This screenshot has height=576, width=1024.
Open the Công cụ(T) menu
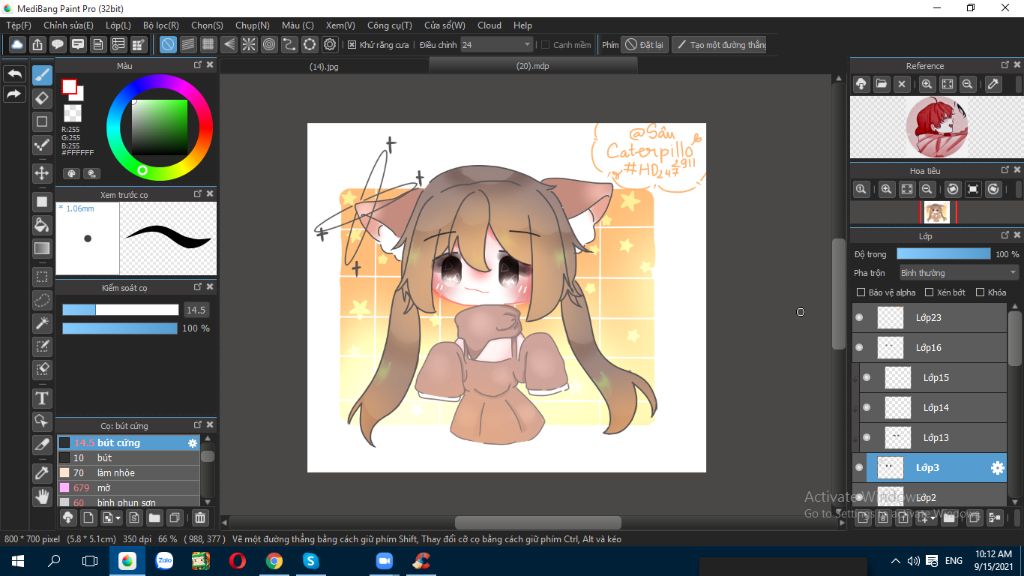click(389, 25)
